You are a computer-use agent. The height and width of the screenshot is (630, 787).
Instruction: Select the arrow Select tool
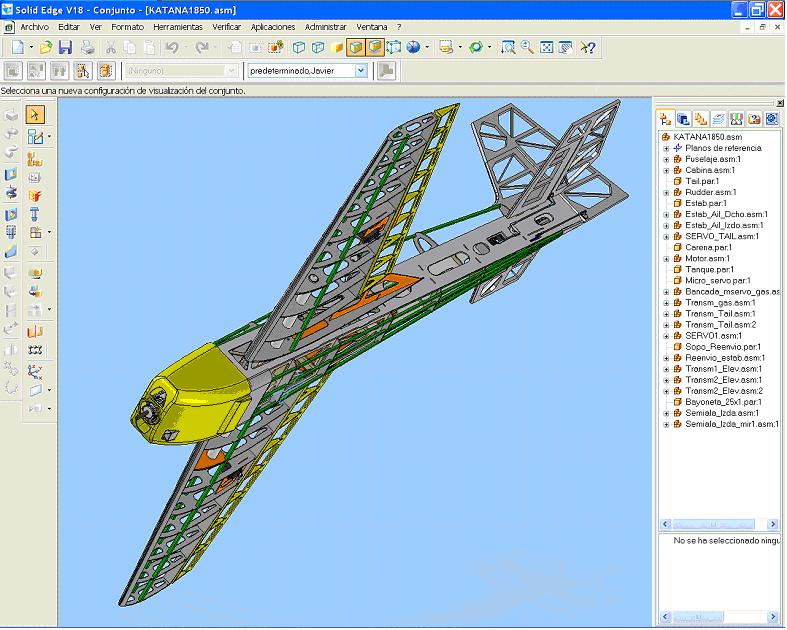(35, 115)
